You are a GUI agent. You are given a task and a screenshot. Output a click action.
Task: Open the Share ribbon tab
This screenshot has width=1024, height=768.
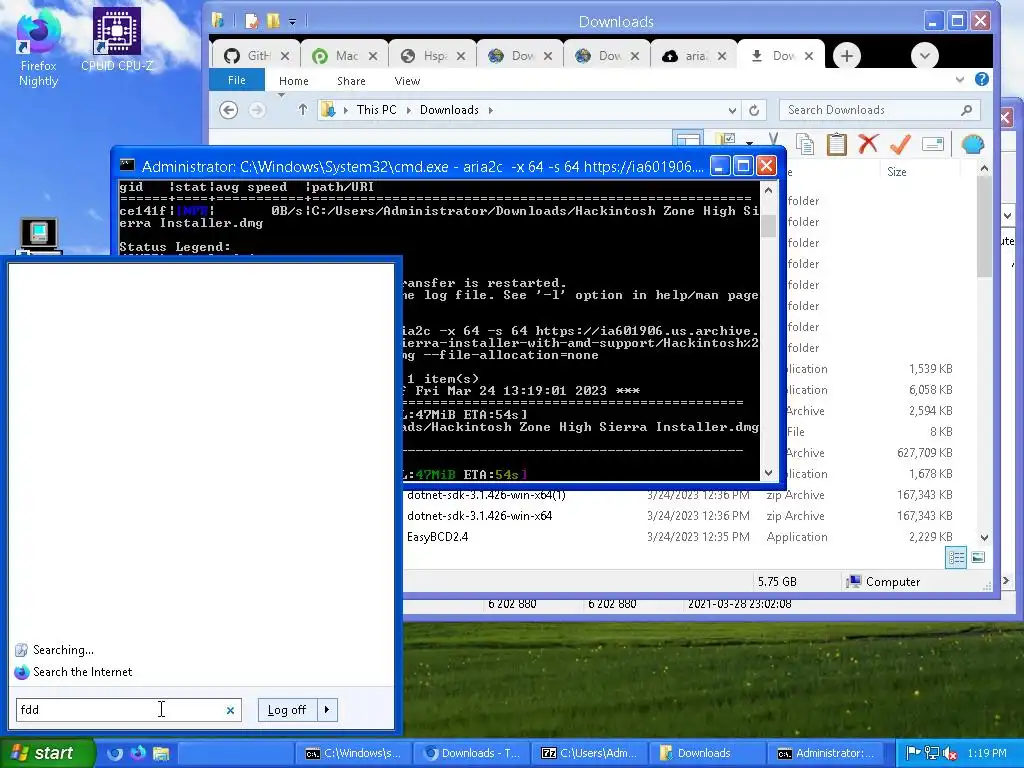point(351,81)
